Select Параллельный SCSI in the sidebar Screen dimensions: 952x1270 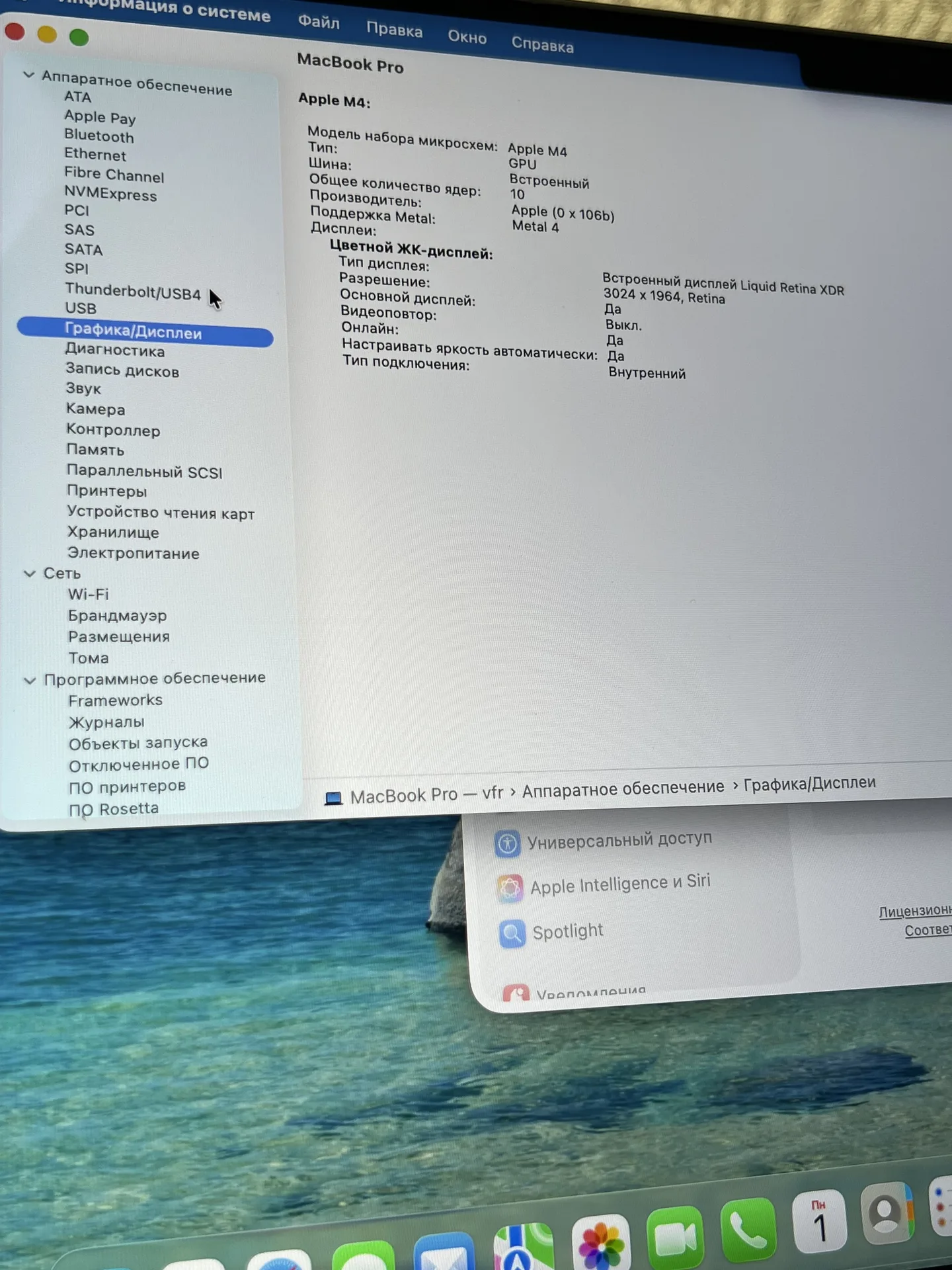pos(144,471)
